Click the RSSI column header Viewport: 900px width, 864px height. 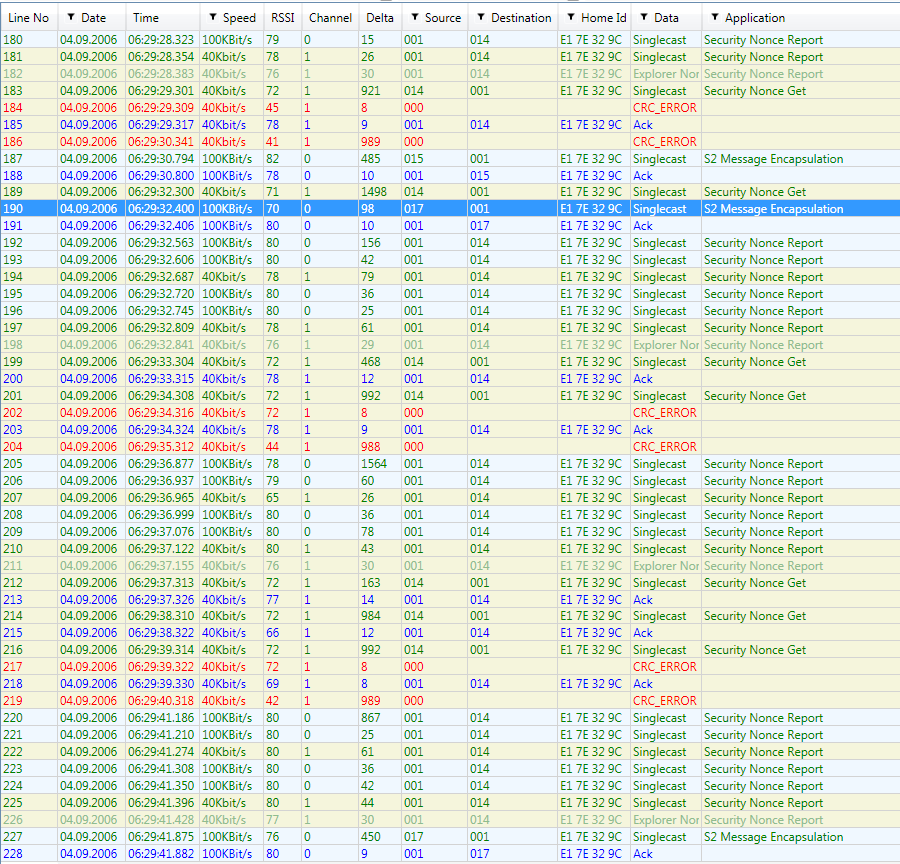[x=282, y=18]
